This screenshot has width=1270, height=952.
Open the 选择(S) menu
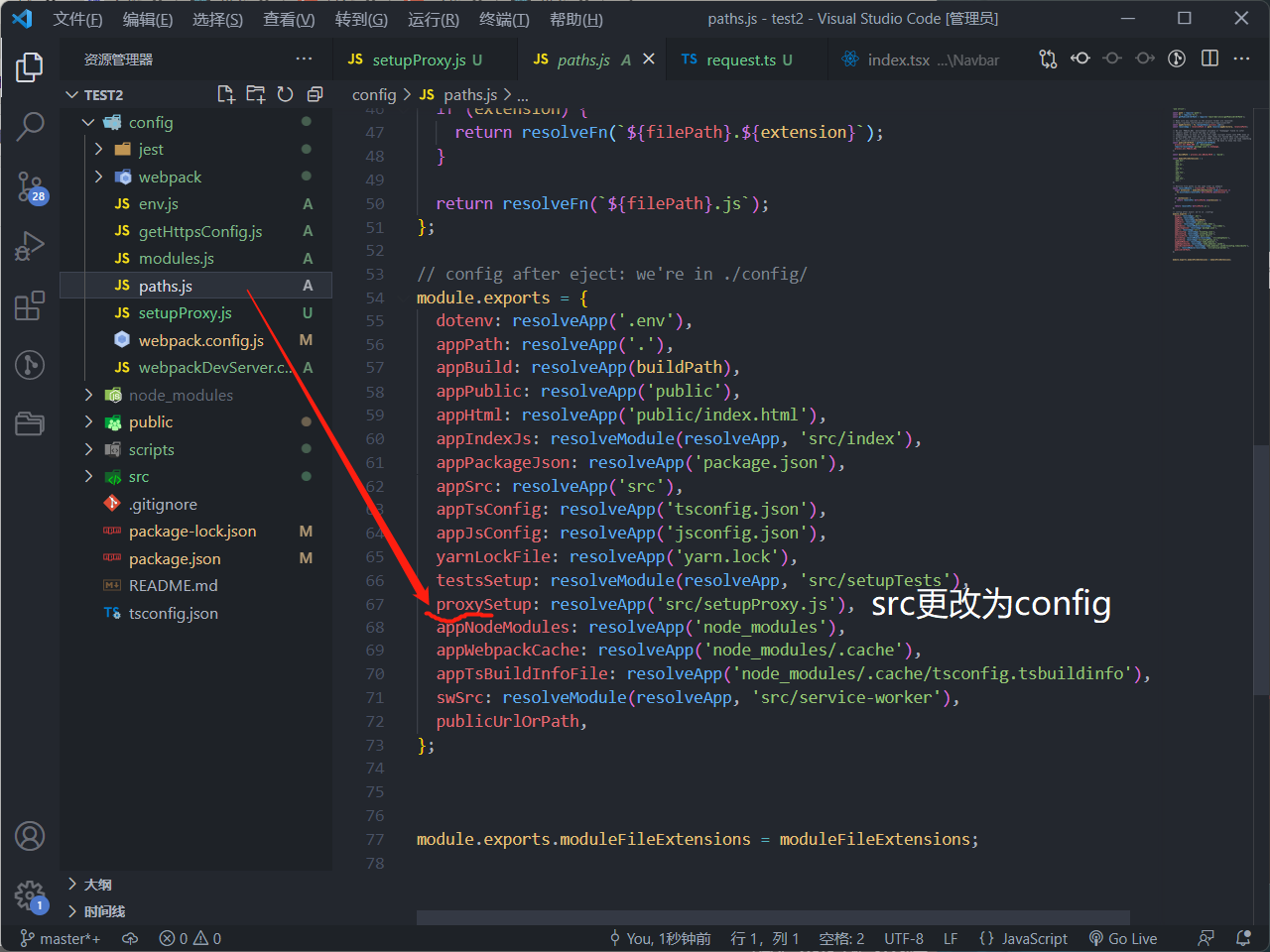pos(217,19)
